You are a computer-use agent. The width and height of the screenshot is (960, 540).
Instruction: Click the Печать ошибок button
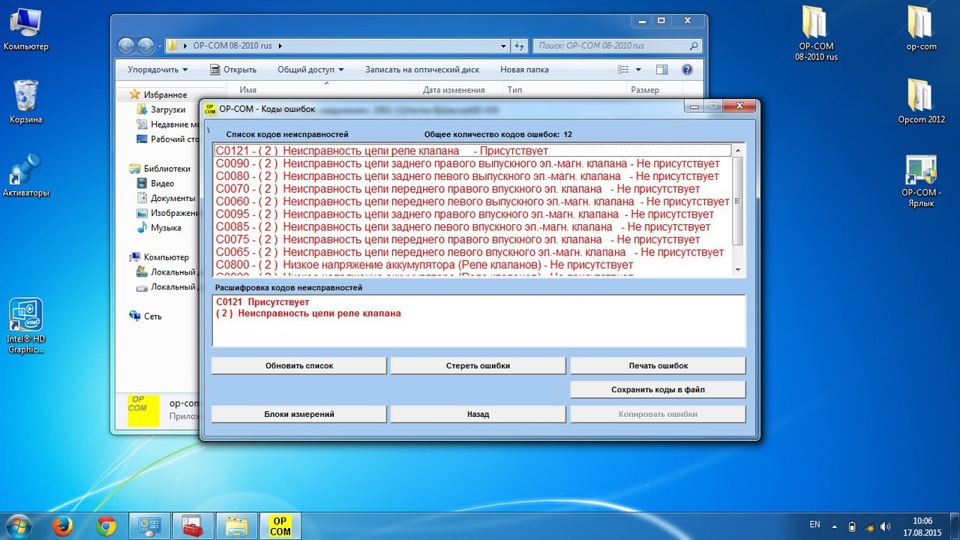pos(658,366)
